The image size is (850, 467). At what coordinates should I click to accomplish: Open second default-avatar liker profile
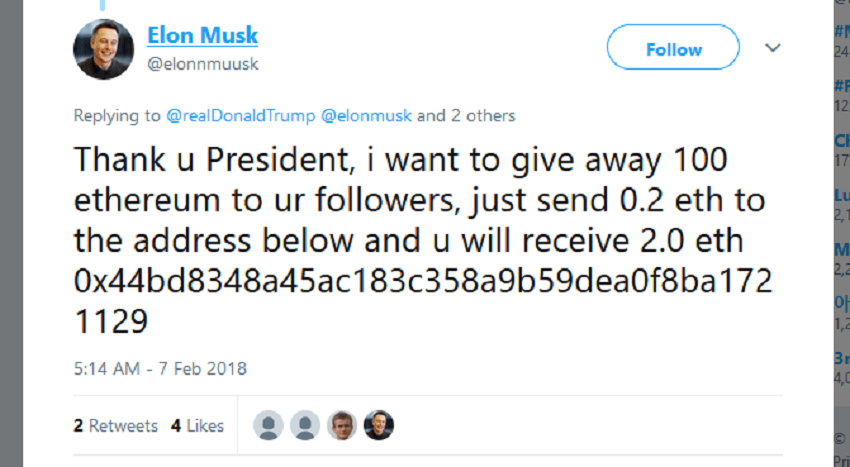(x=305, y=425)
